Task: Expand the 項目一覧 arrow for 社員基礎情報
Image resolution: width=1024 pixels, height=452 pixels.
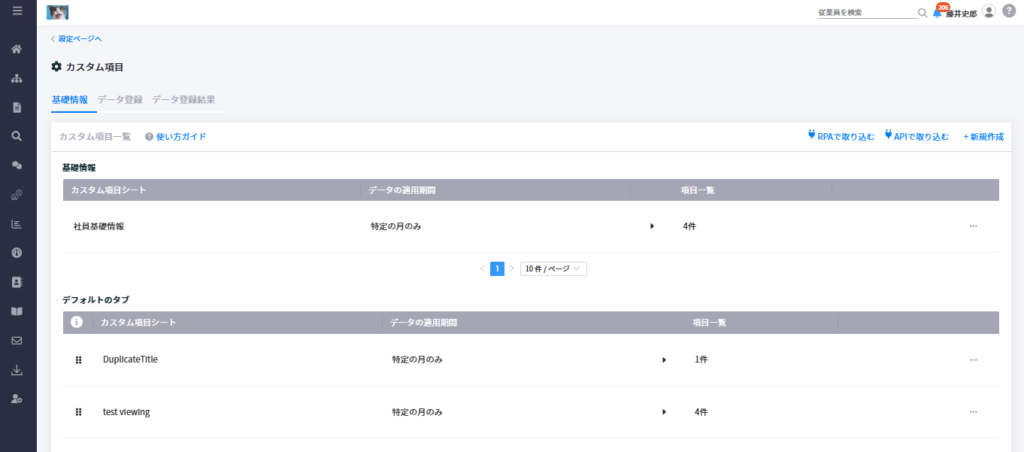Action: tap(652, 227)
